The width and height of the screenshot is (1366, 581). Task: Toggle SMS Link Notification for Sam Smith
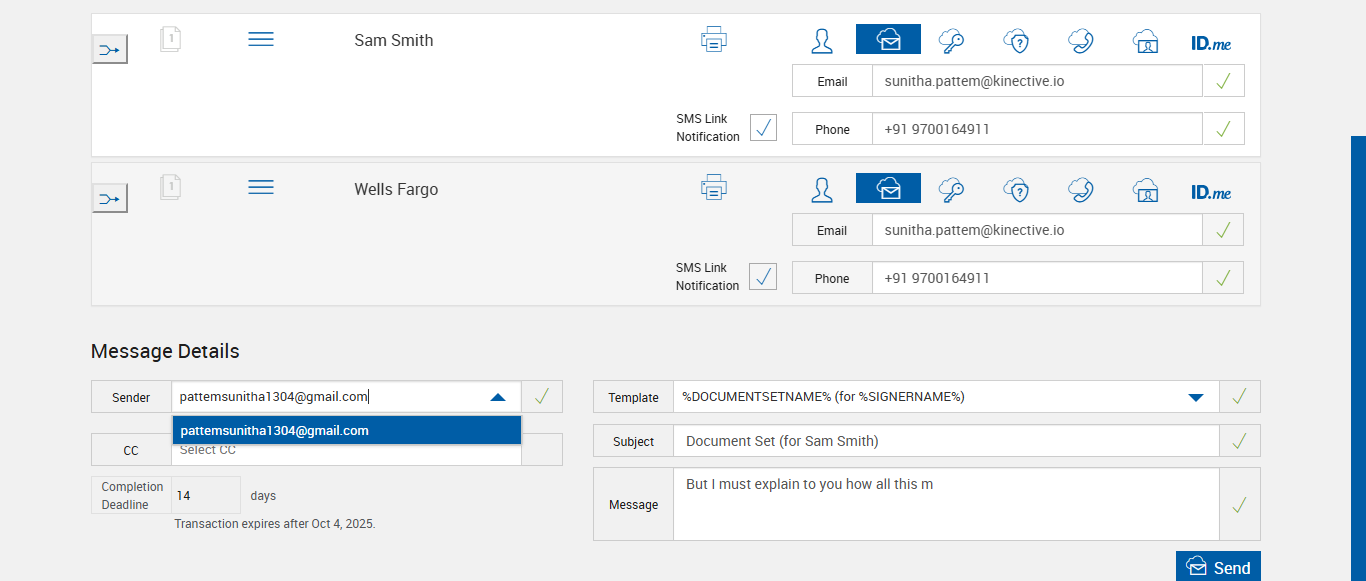pos(763,128)
